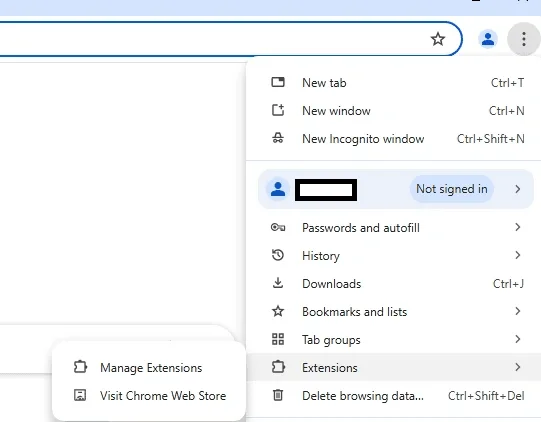Click the Tab groups grid icon
This screenshot has height=422, width=541.
(278, 339)
